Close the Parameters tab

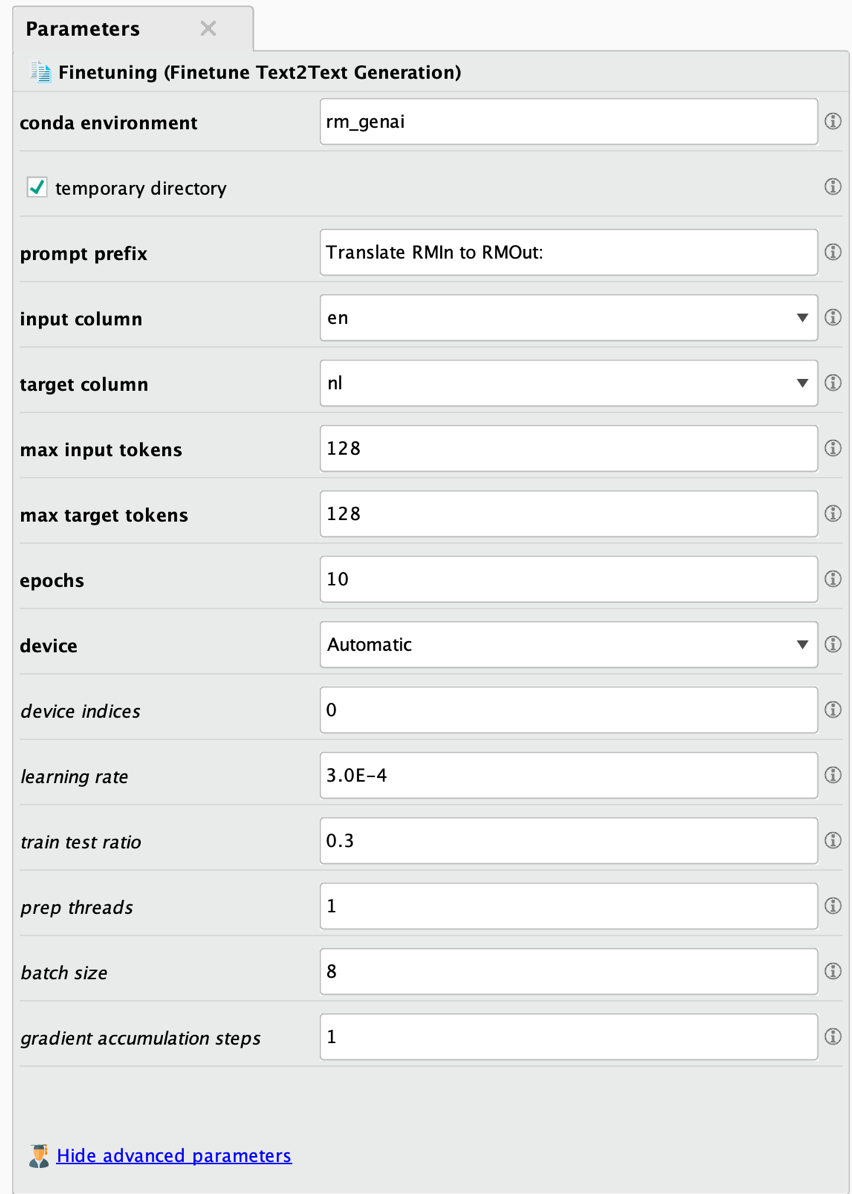pyautogui.click(x=208, y=28)
